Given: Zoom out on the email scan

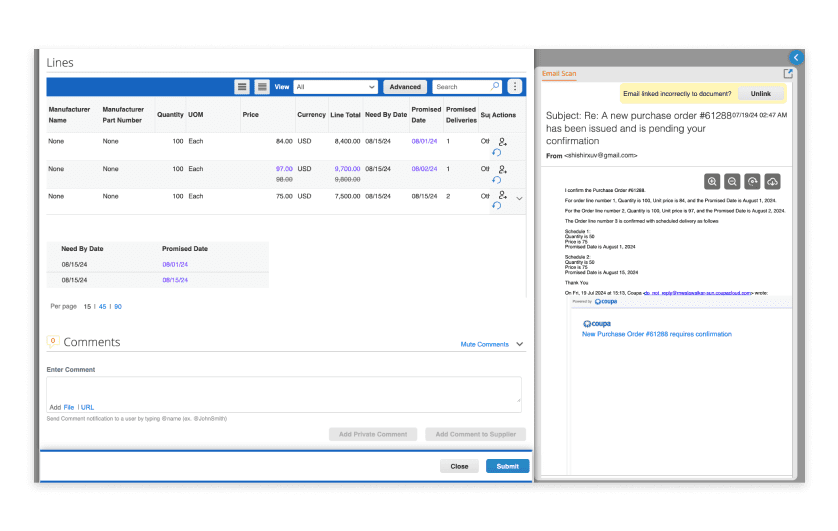Looking at the screenshot, I should point(732,182).
